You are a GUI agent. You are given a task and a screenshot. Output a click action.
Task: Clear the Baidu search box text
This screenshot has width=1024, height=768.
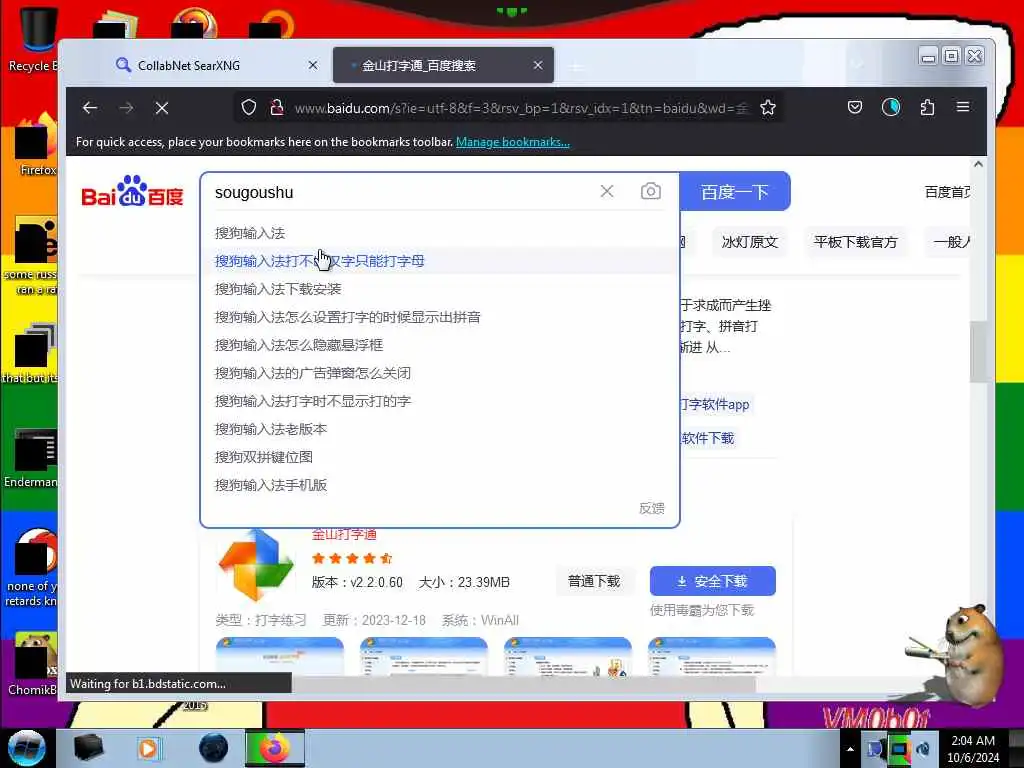[607, 191]
